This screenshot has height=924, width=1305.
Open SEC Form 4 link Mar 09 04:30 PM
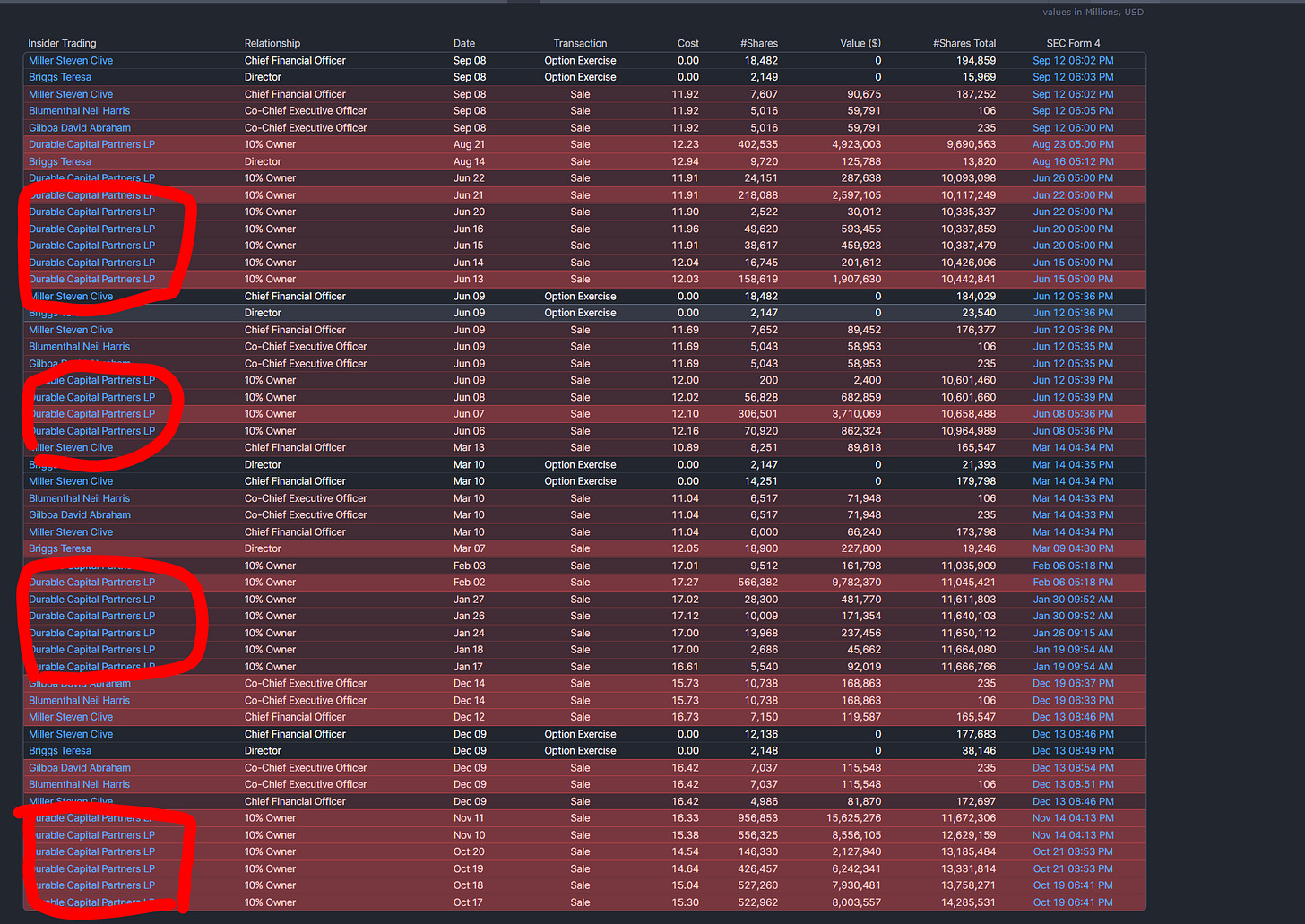coord(1073,548)
